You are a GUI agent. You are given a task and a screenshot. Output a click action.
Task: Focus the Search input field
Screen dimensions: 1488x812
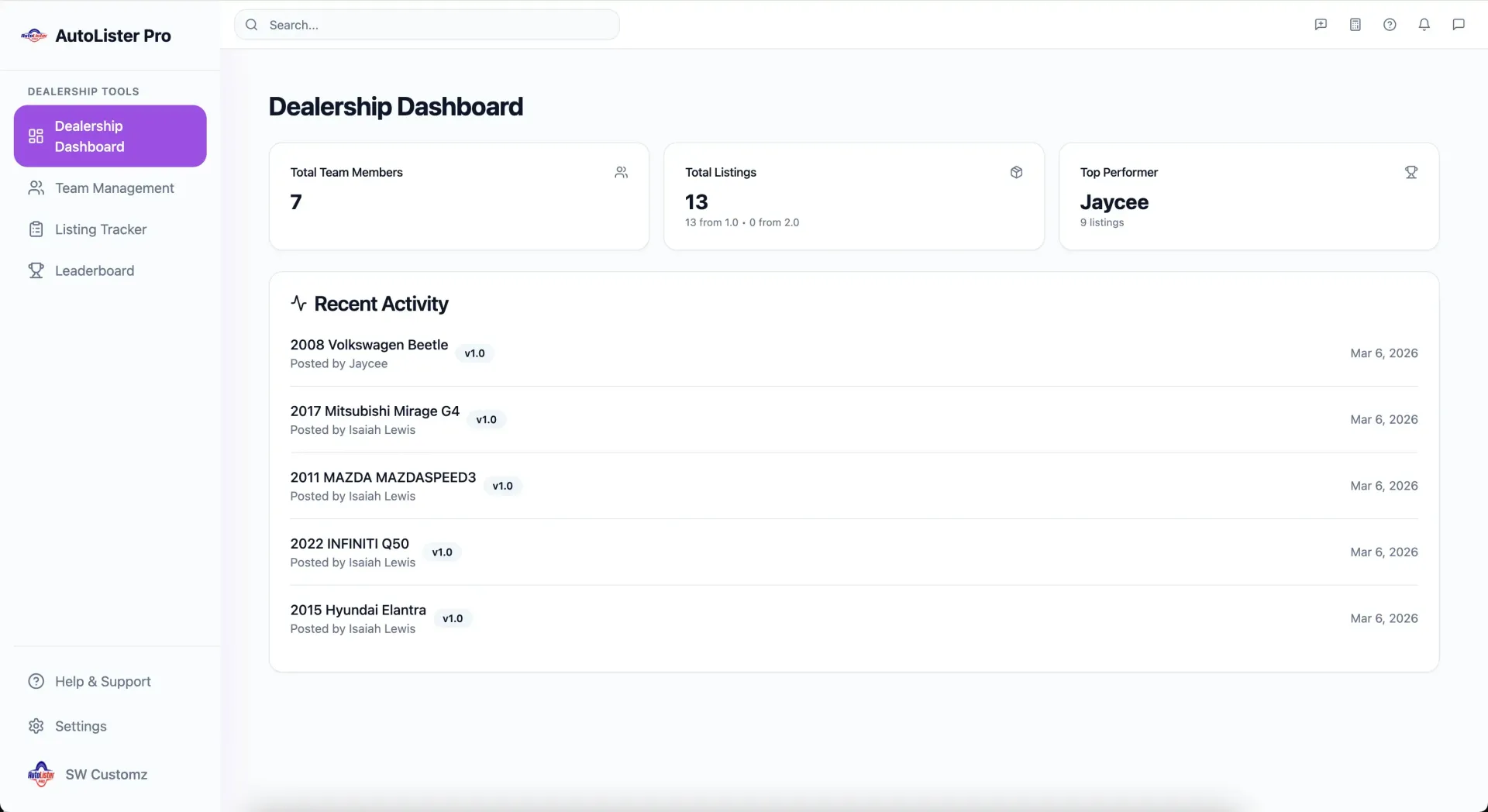427,25
